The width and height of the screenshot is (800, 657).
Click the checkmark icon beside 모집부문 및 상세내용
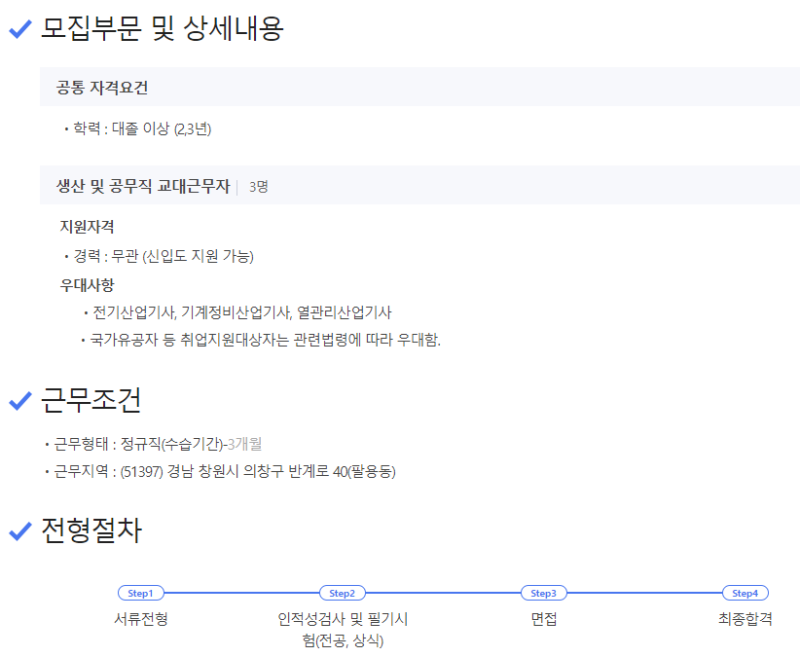coord(20,30)
